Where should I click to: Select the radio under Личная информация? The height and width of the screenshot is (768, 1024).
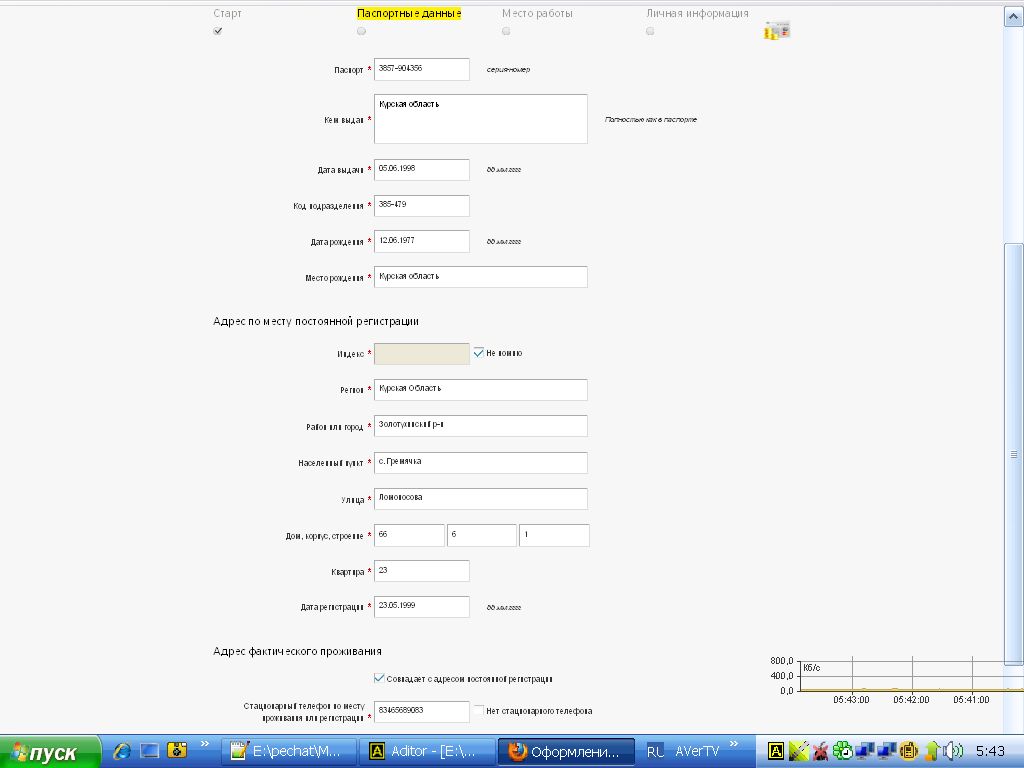coord(650,31)
